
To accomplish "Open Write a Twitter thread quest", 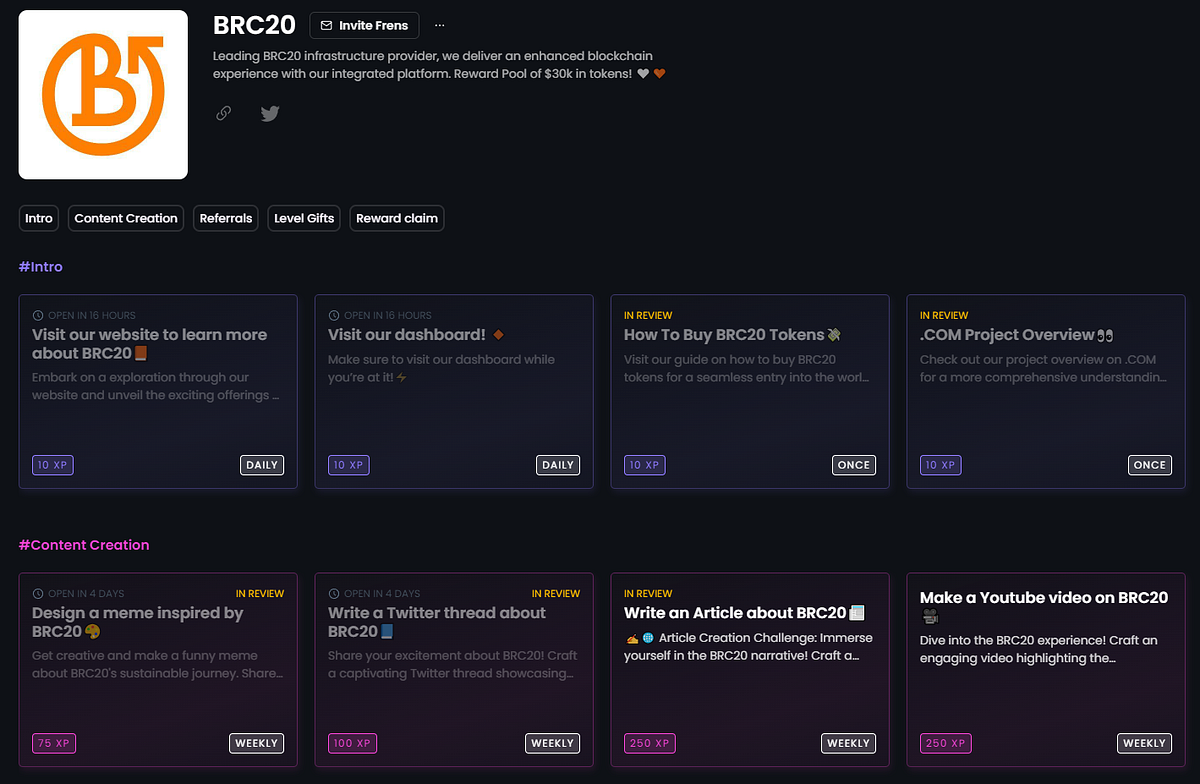I will [454, 669].
